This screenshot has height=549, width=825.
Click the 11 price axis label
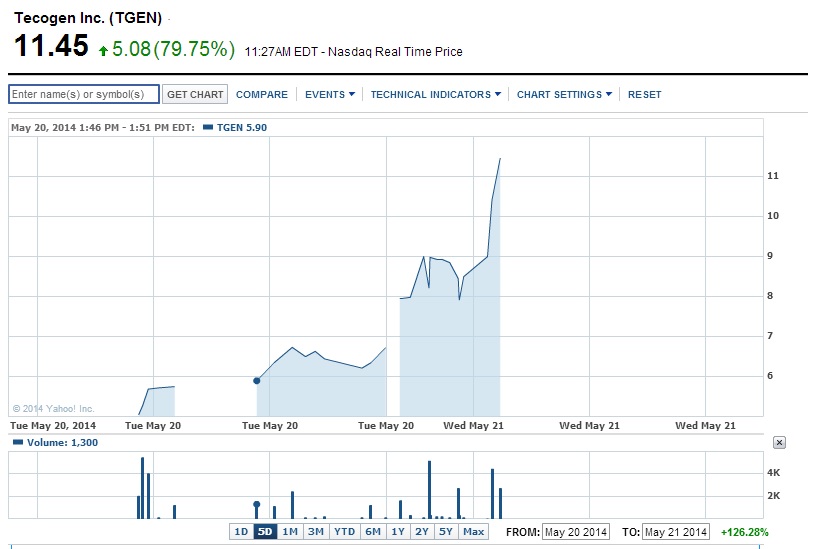coord(772,176)
